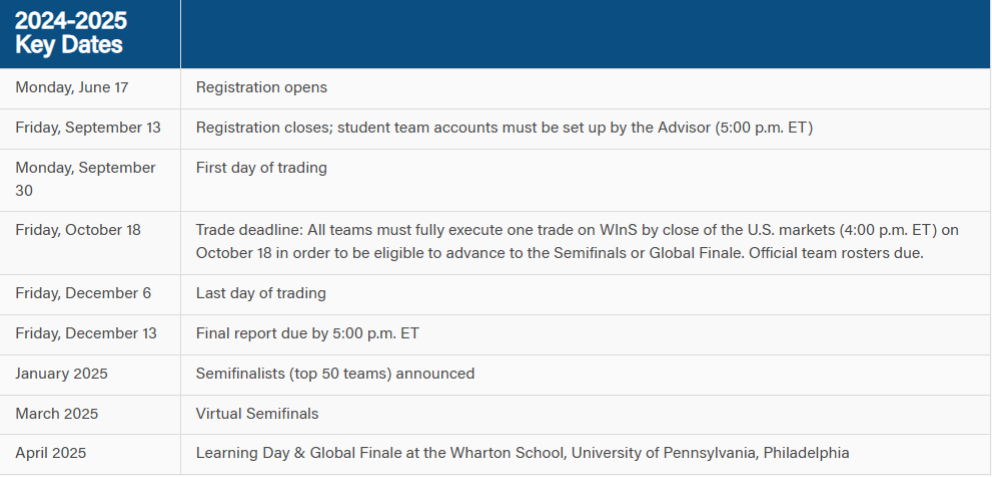Screen dimensions: 992x477
Task: Select the "March 2025" date cell
Action: coord(56,413)
